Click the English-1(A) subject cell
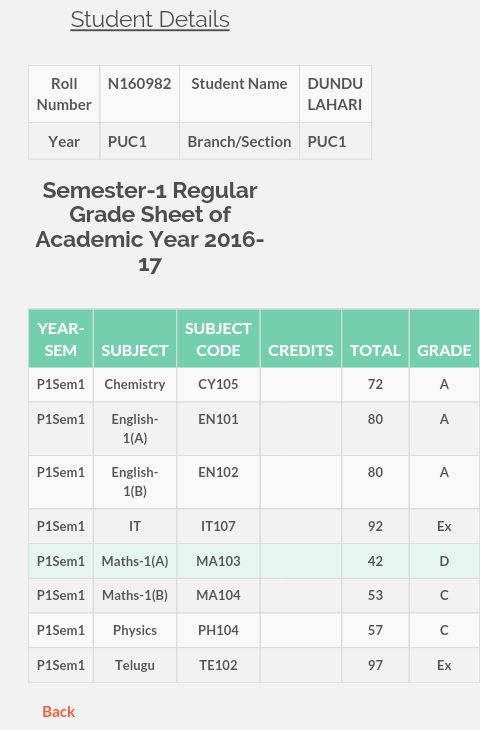The height and width of the screenshot is (730, 480). (135, 429)
